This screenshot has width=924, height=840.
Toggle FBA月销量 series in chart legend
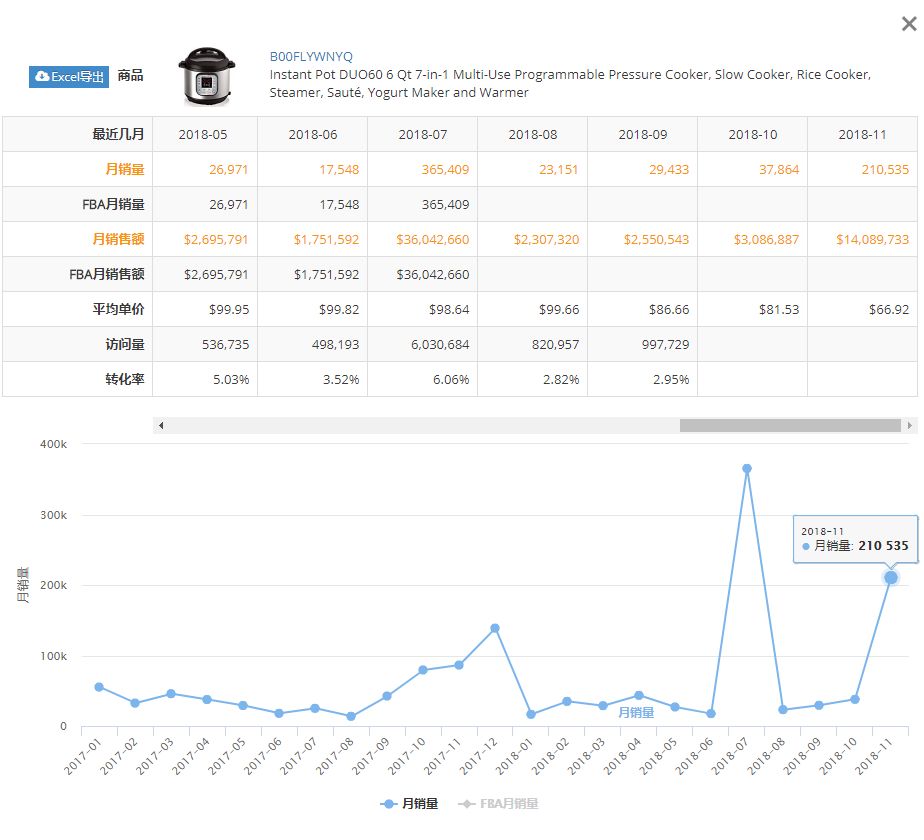click(498, 803)
